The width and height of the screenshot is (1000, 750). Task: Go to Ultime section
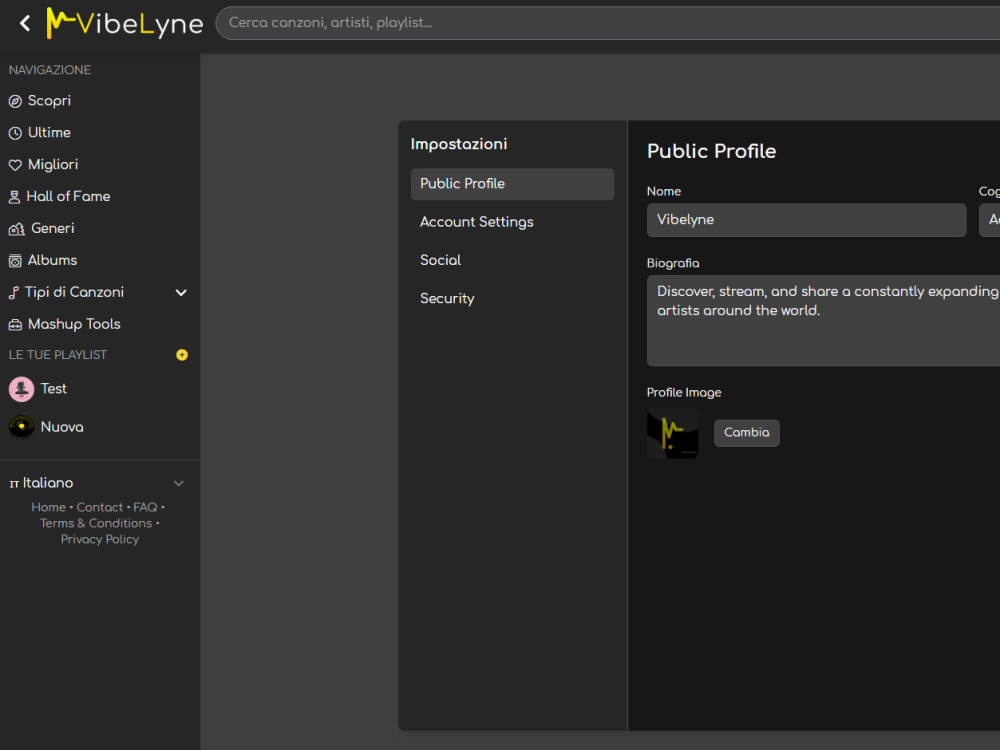(49, 133)
